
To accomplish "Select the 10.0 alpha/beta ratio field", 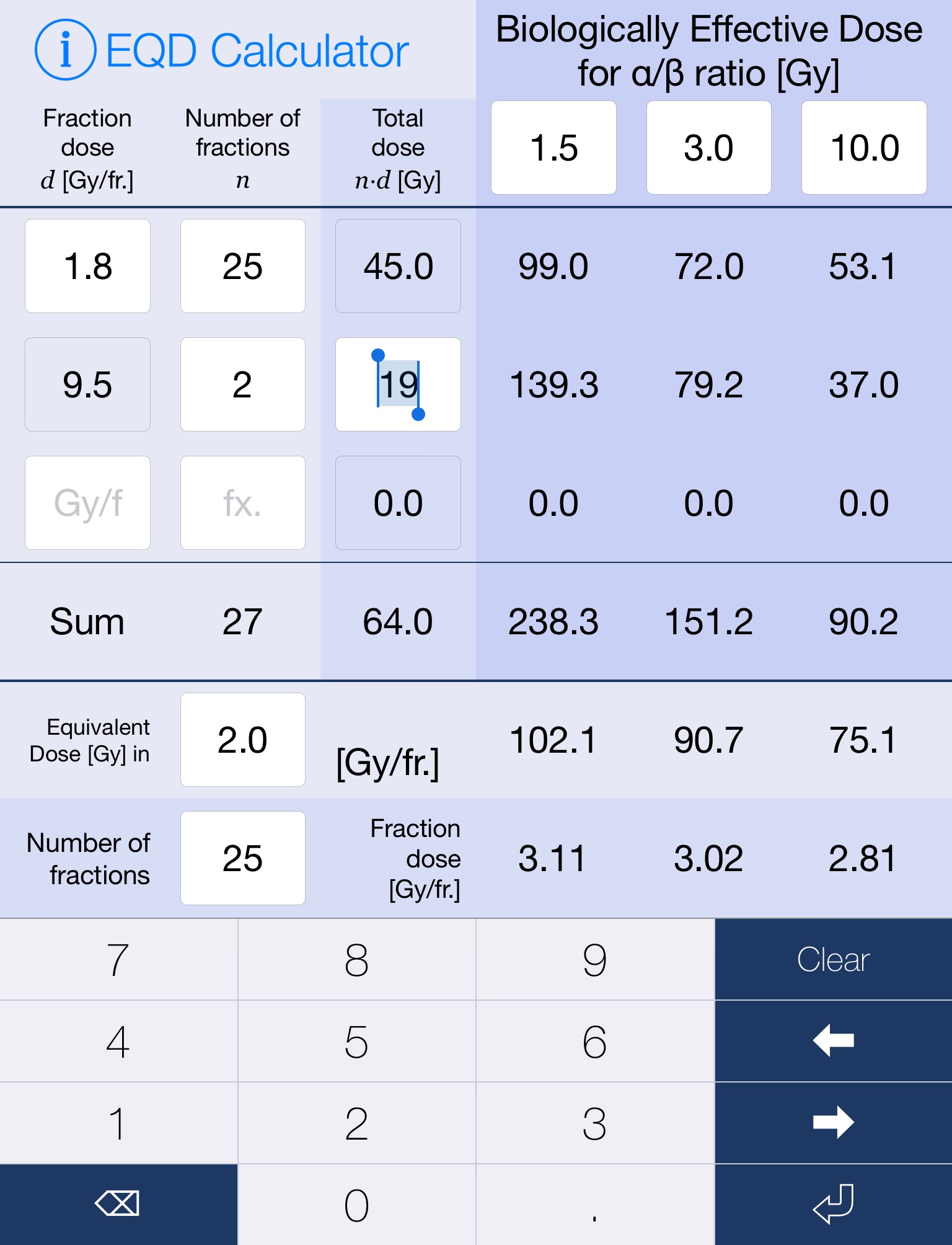I will pos(864,148).
